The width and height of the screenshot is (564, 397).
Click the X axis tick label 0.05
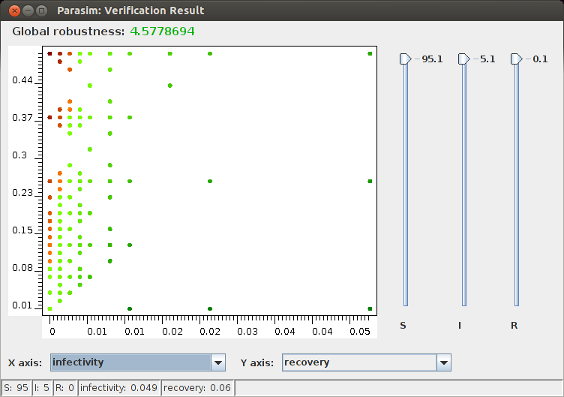(360, 332)
